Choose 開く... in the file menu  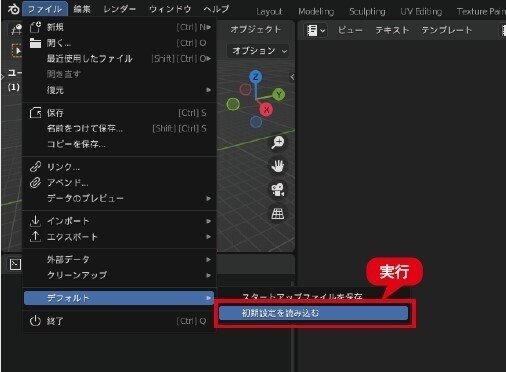[x=120, y=43]
